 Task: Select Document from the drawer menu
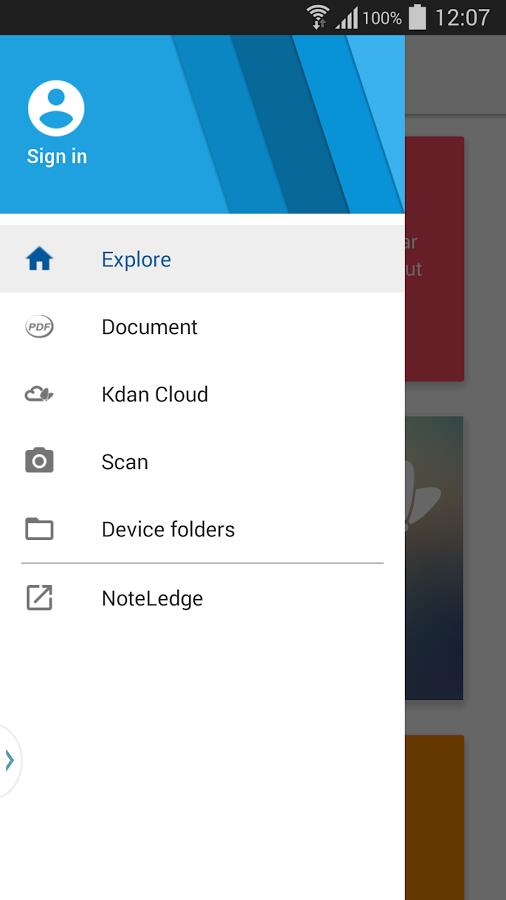(x=202, y=327)
